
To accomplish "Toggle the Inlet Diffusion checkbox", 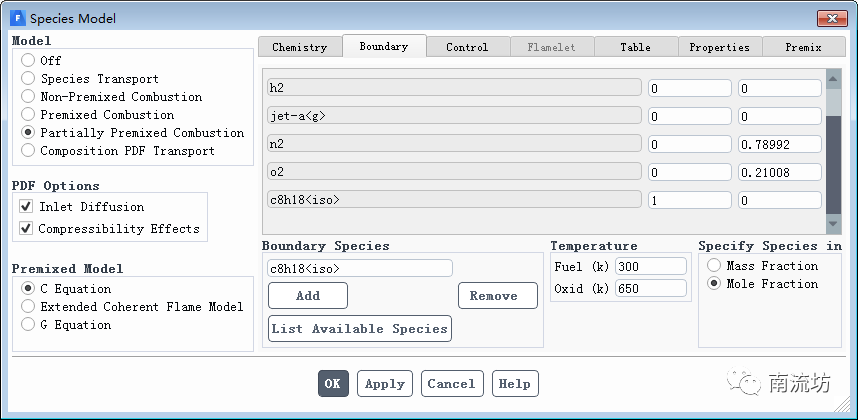I will (26, 207).
